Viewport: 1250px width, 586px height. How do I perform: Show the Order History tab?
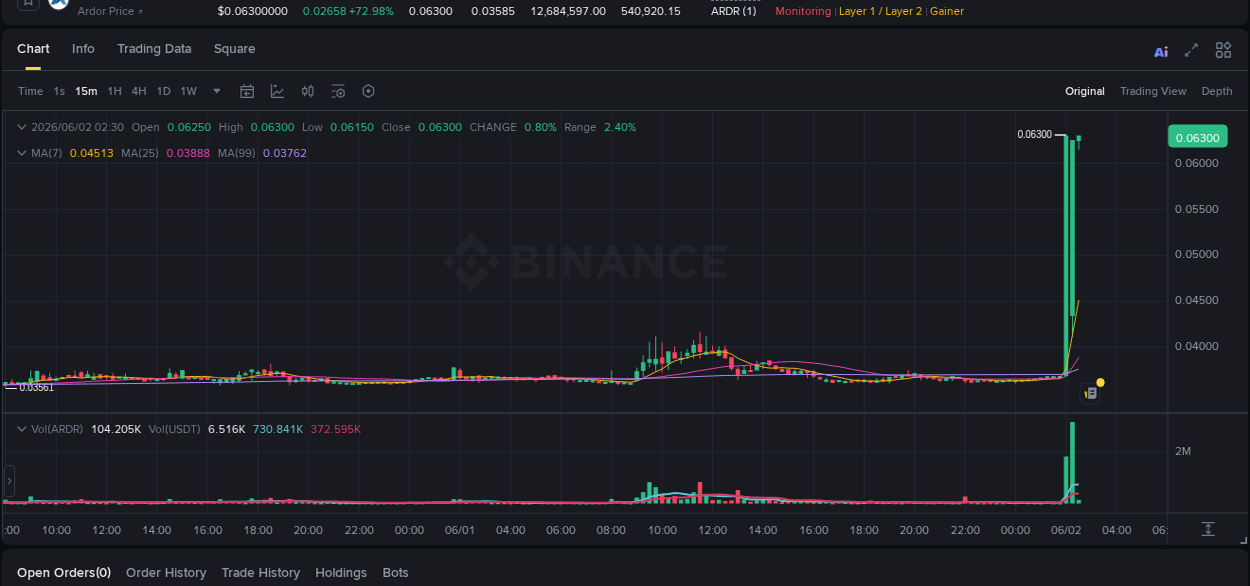pyautogui.click(x=166, y=573)
